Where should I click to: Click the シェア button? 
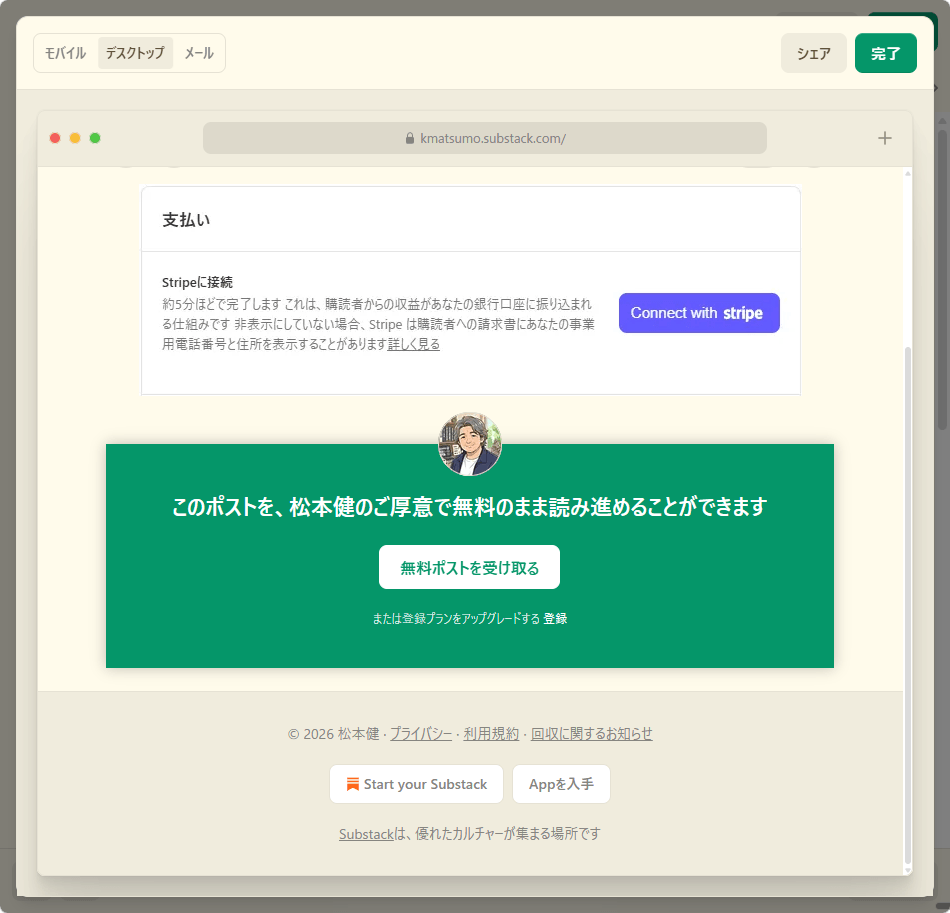tap(813, 53)
